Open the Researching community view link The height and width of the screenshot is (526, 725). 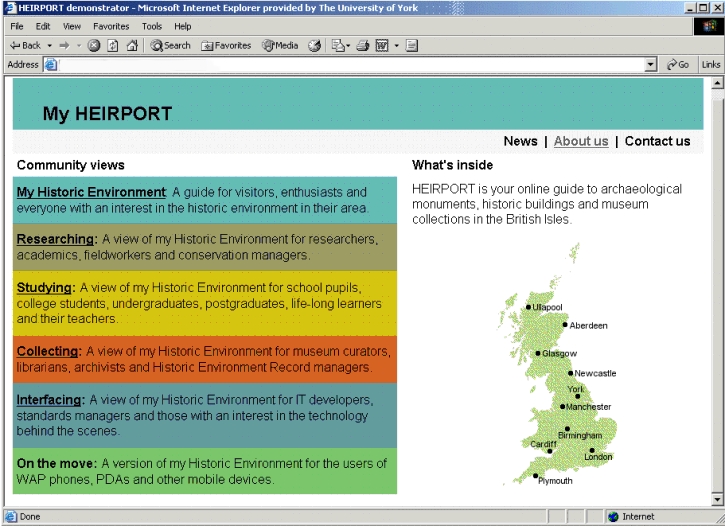coord(55,239)
